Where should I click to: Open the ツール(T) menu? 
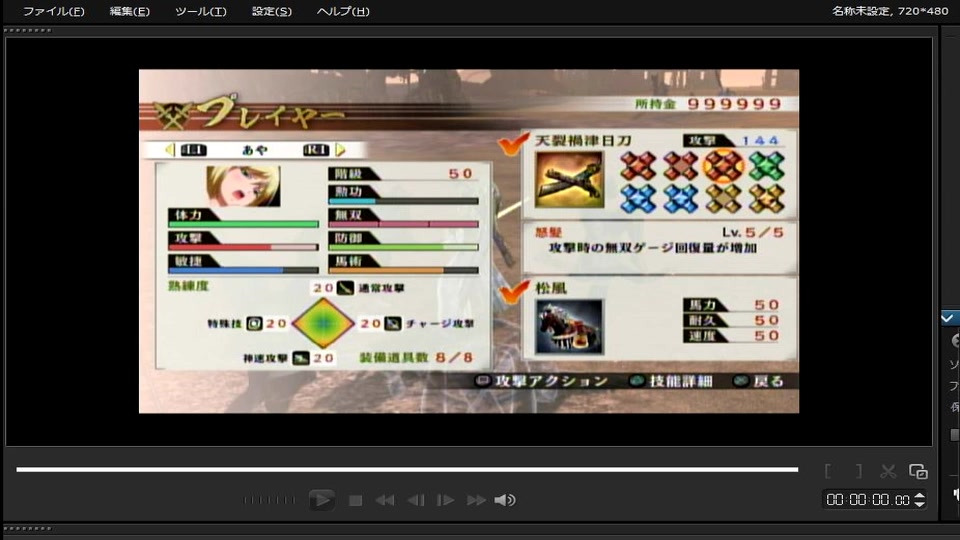tap(200, 11)
